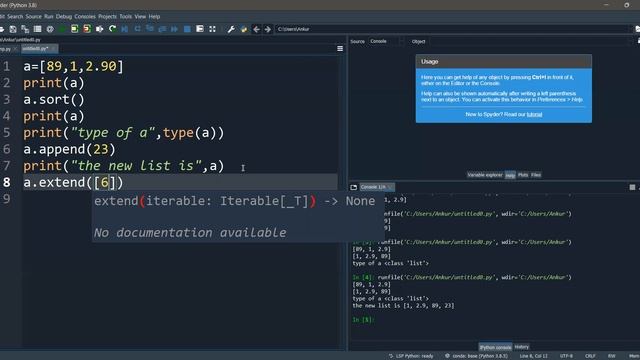Click the conda base Python 3.8.3 status
The height and width of the screenshot is (360, 640).
pos(477,356)
